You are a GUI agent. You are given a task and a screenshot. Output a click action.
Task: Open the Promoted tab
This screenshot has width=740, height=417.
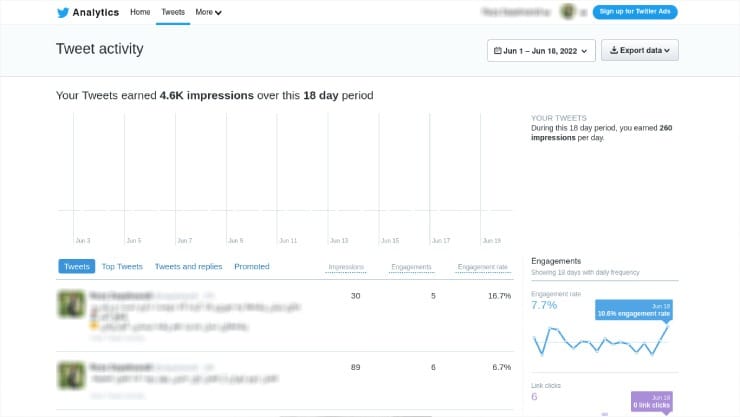coord(252,267)
